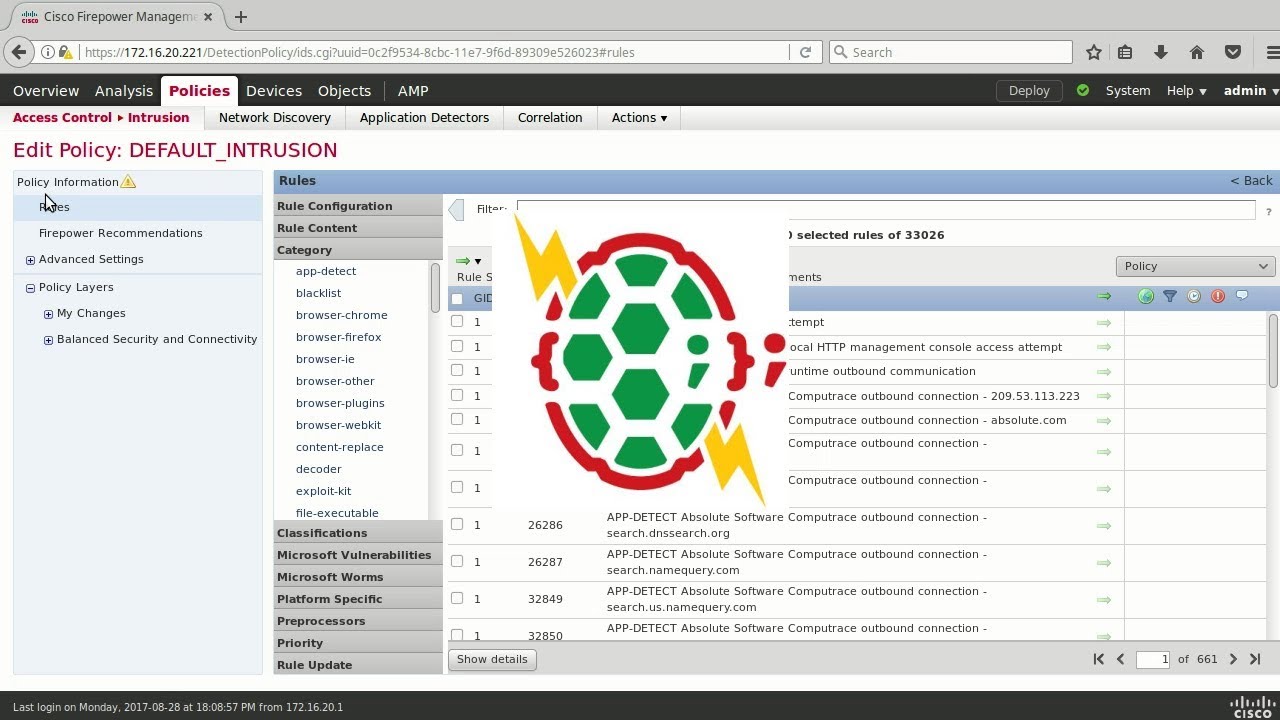Show the bookmarks list icon
The width and height of the screenshot is (1280, 720).
(x=1125, y=52)
